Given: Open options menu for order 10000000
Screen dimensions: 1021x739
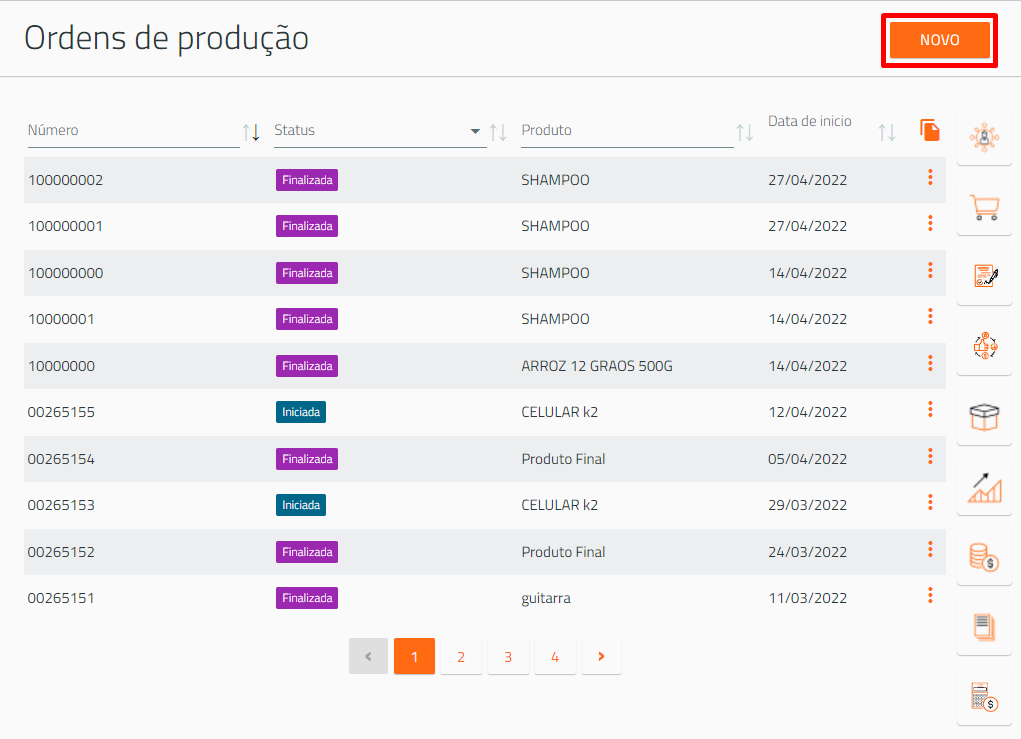Looking at the screenshot, I should (930, 363).
